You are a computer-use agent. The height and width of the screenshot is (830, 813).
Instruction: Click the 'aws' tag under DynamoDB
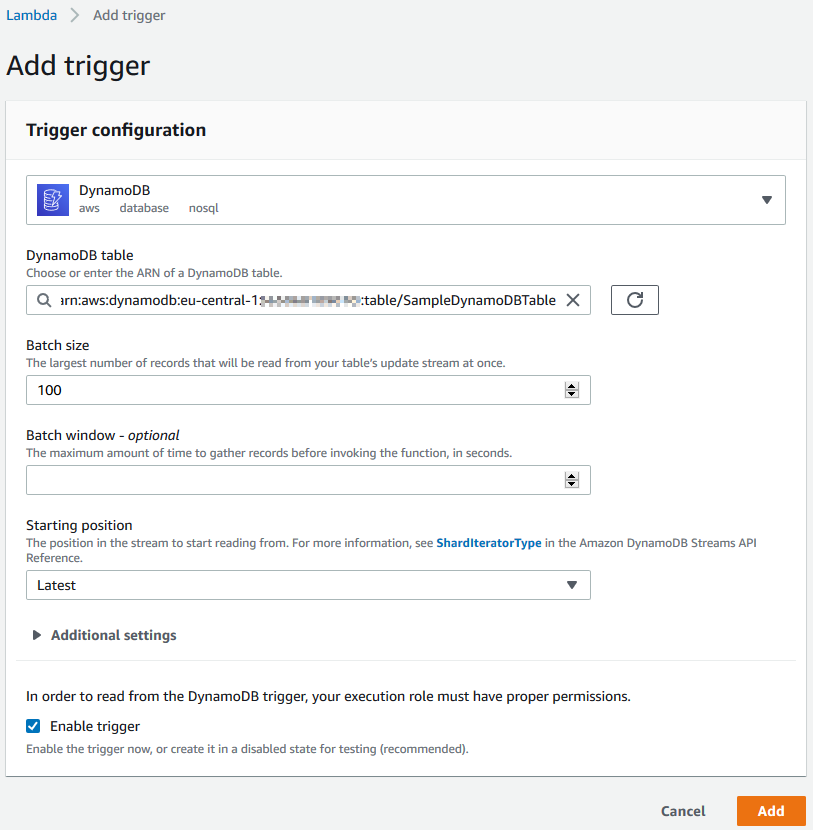[89, 209]
